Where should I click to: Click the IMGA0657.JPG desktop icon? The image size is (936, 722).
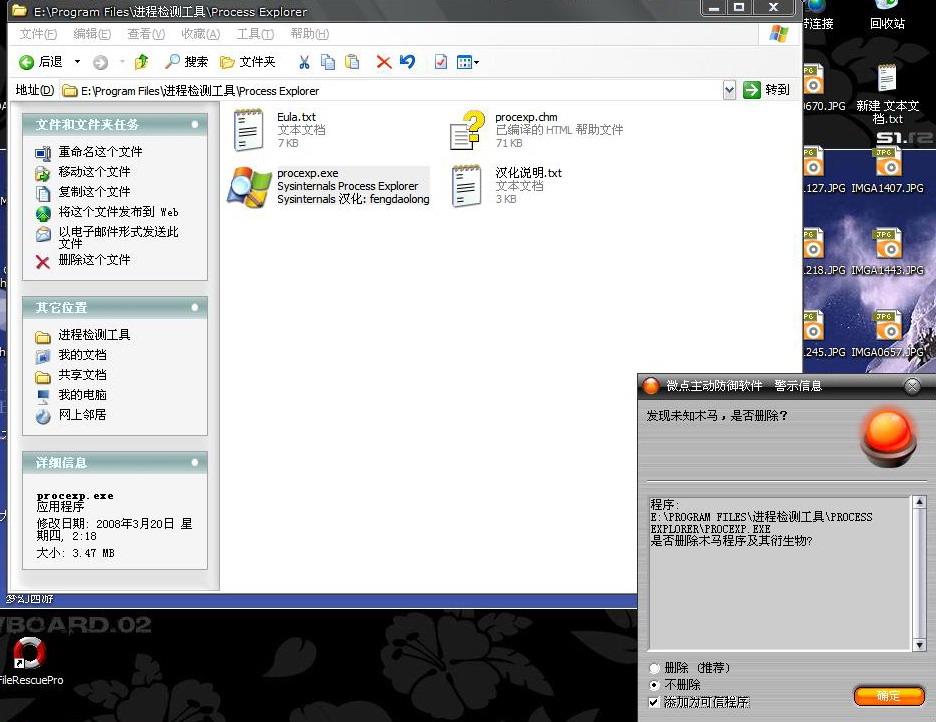click(x=887, y=334)
